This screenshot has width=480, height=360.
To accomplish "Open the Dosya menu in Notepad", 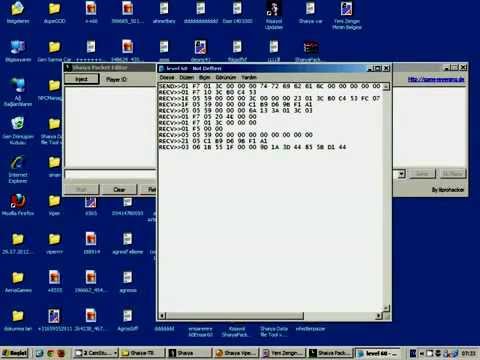I will (x=167, y=77).
